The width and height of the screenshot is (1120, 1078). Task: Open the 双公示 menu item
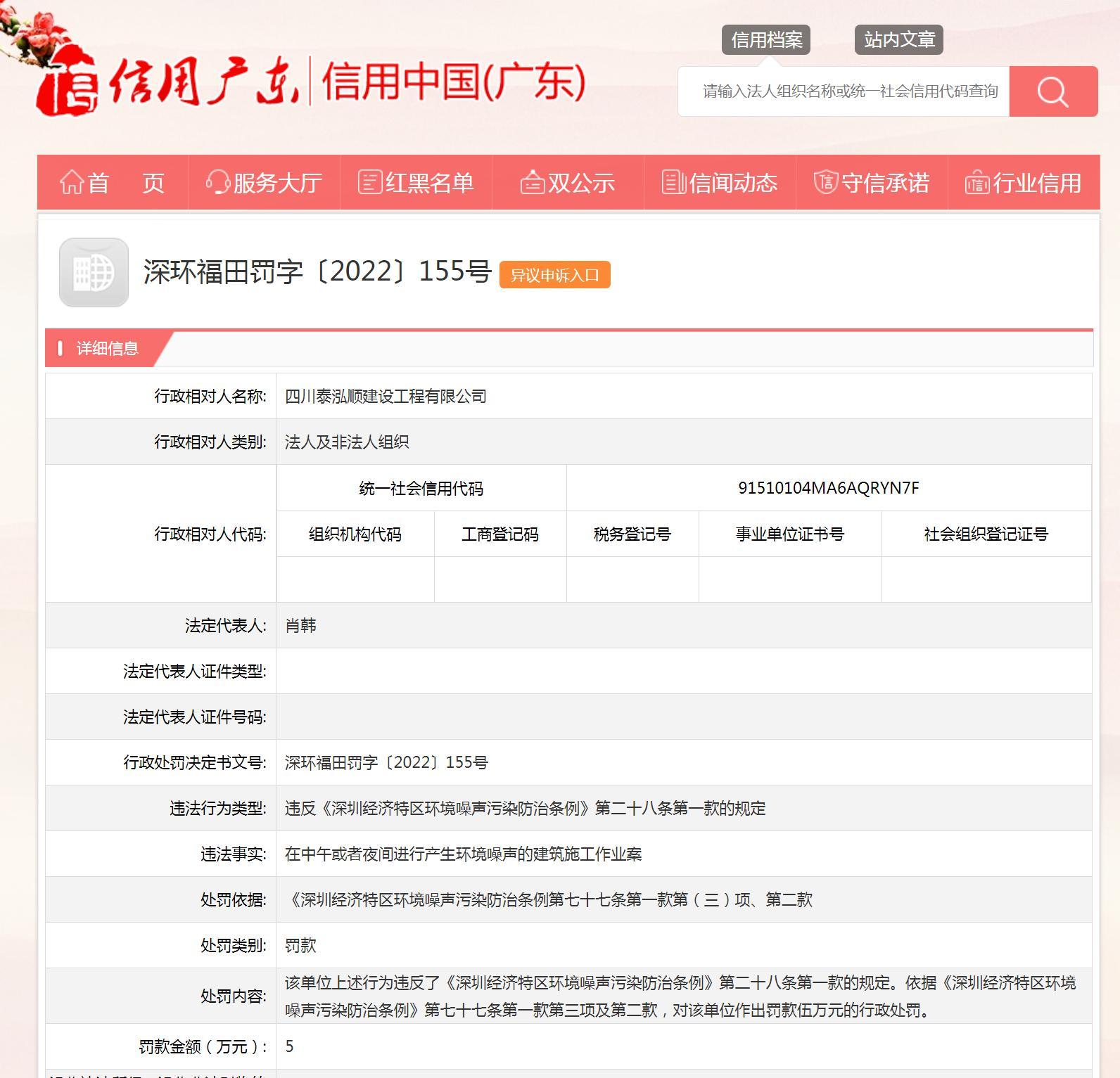568,183
